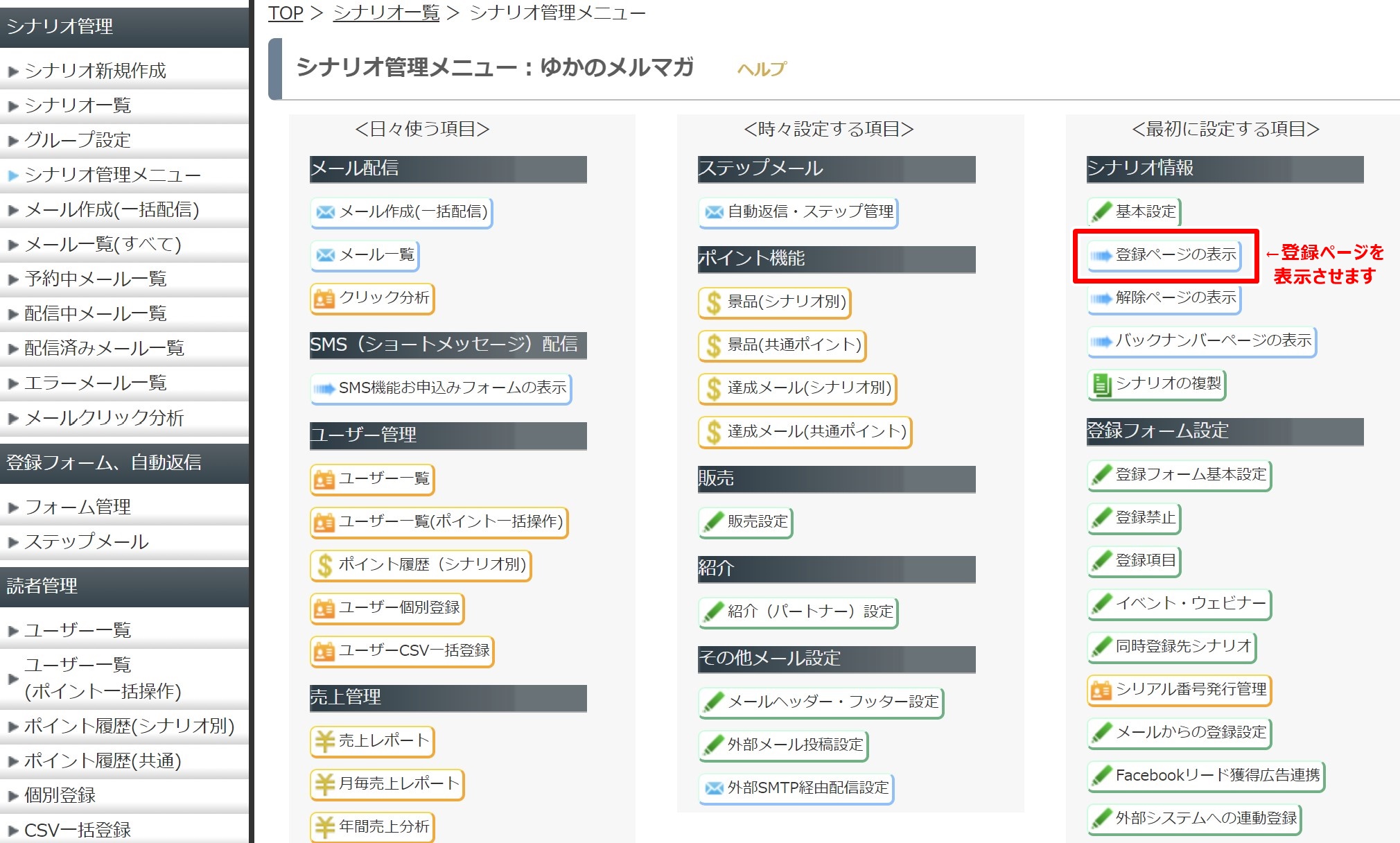This screenshot has width=1400, height=843.
Task: Click yen icon of 売上レポート
Action: click(324, 742)
